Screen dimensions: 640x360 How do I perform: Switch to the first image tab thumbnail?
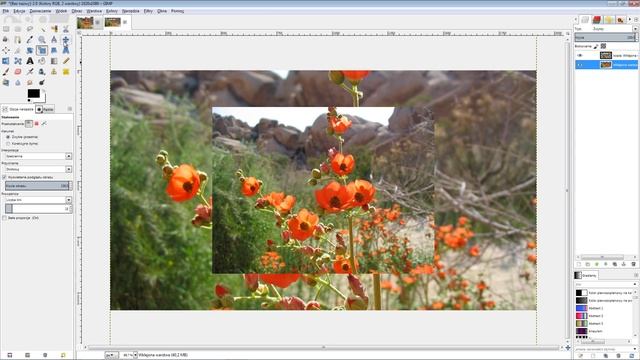85,22
